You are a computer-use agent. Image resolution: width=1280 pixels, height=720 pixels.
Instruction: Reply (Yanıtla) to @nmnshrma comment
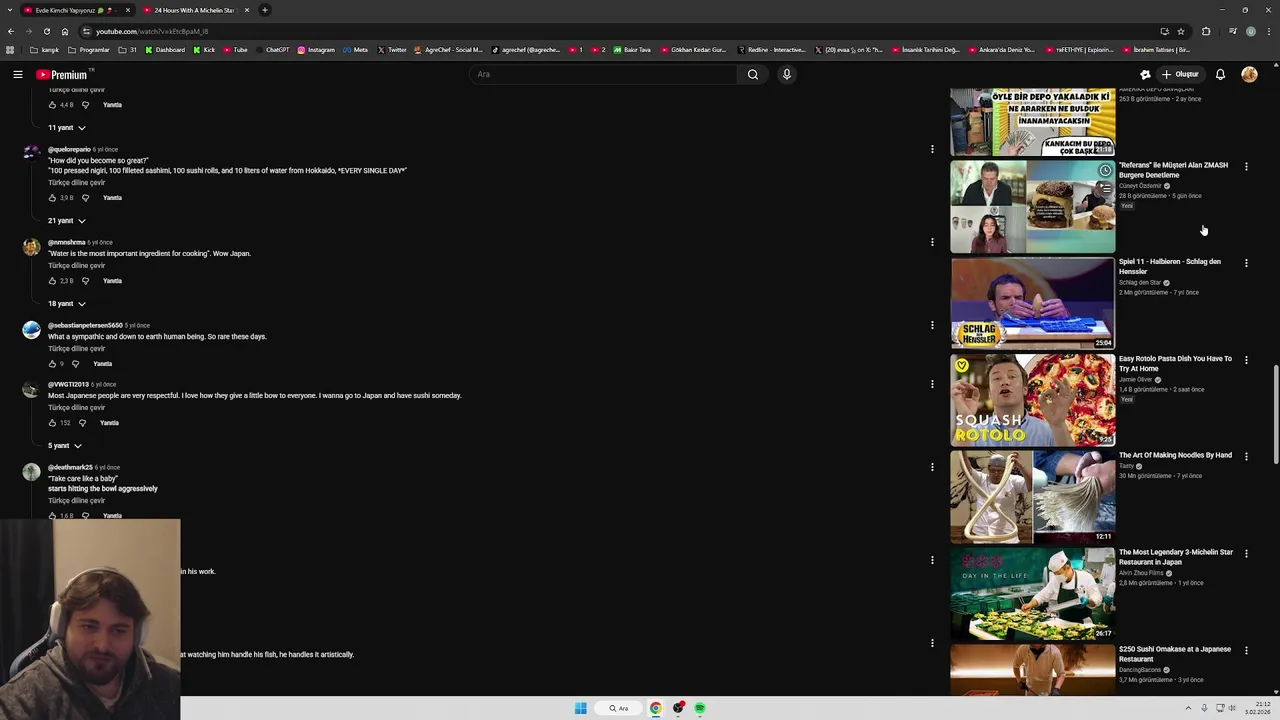(112, 281)
